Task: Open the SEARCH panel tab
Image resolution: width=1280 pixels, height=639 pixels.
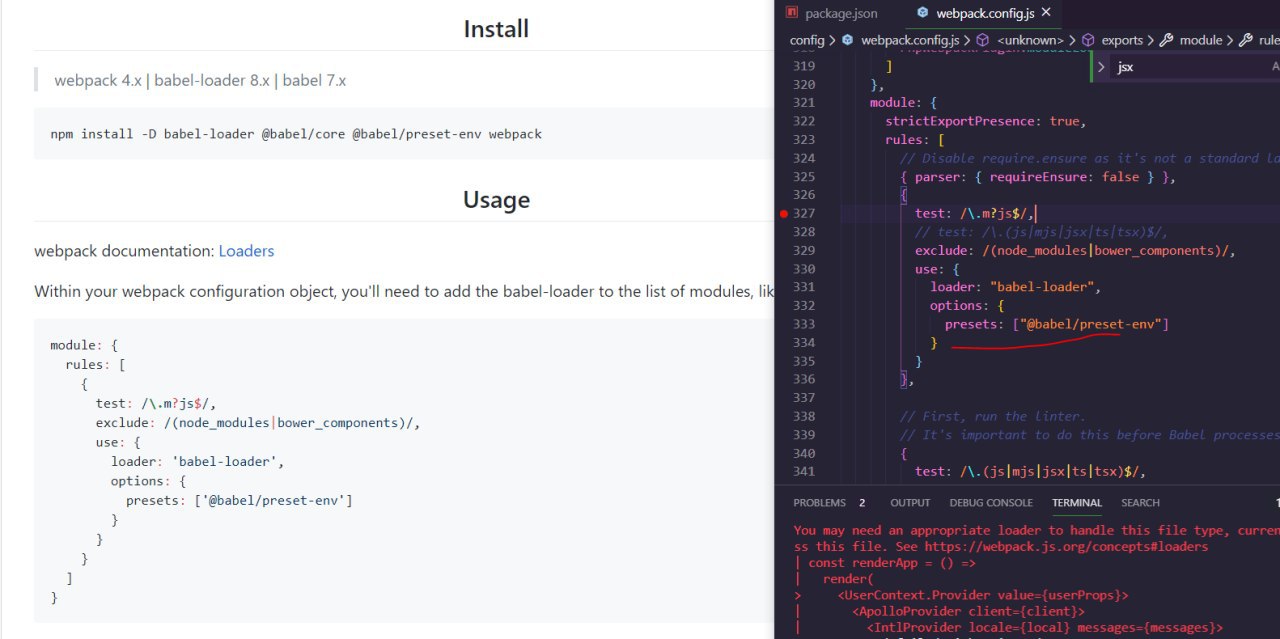Action: pos(1140,503)
